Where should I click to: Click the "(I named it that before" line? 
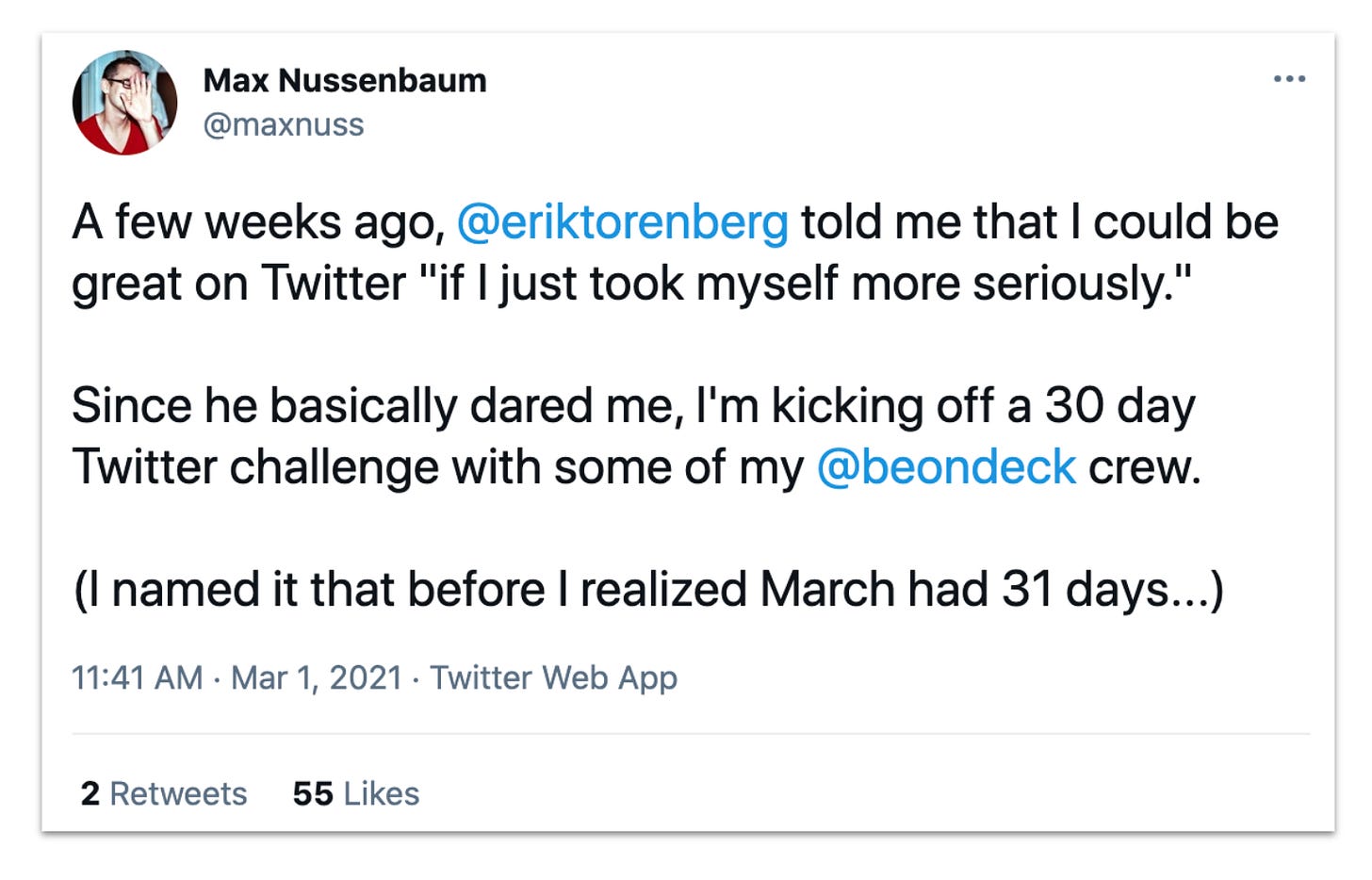309,590
